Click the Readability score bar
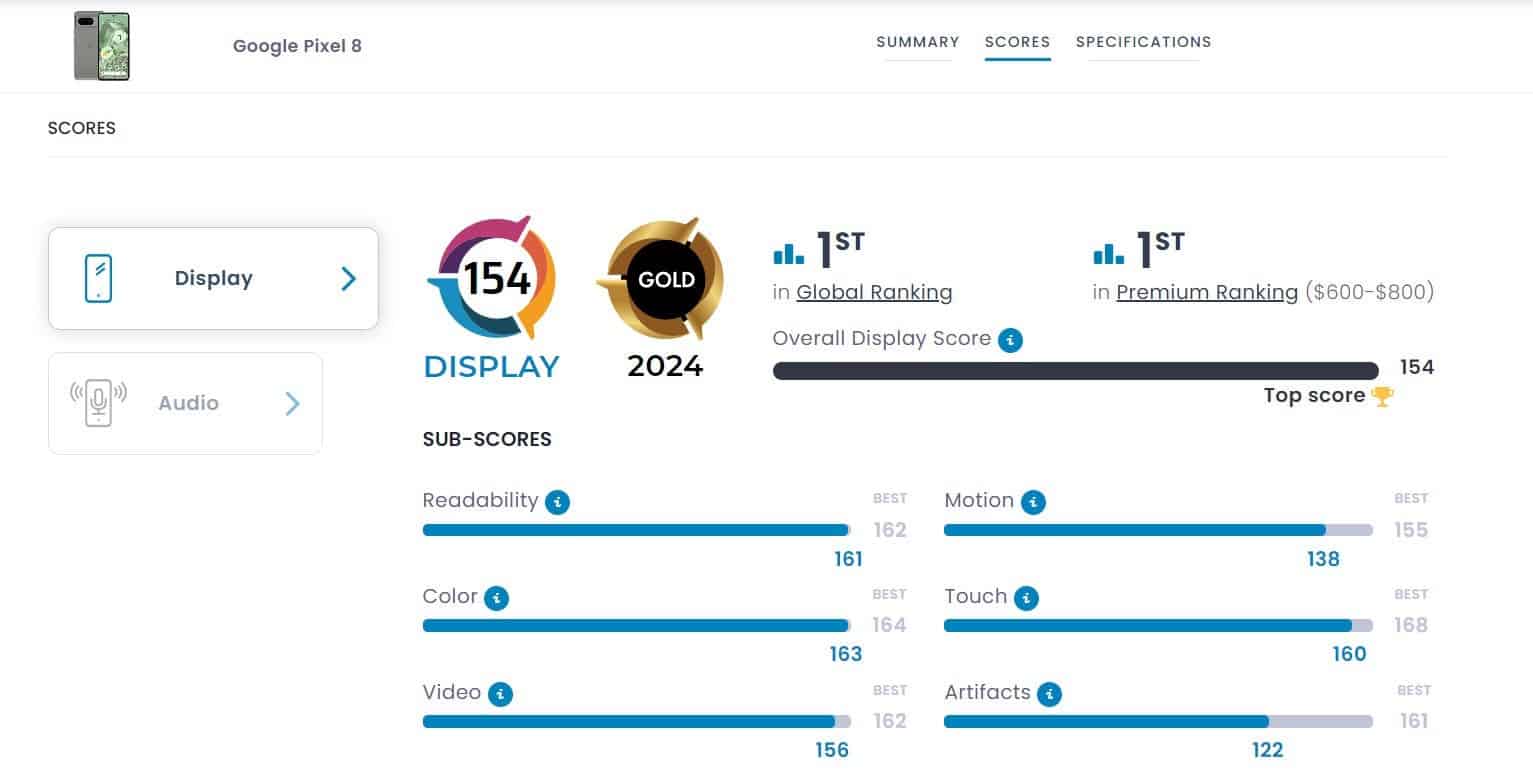Viewport: 1533px width, 781px height. tap(637, 530)
